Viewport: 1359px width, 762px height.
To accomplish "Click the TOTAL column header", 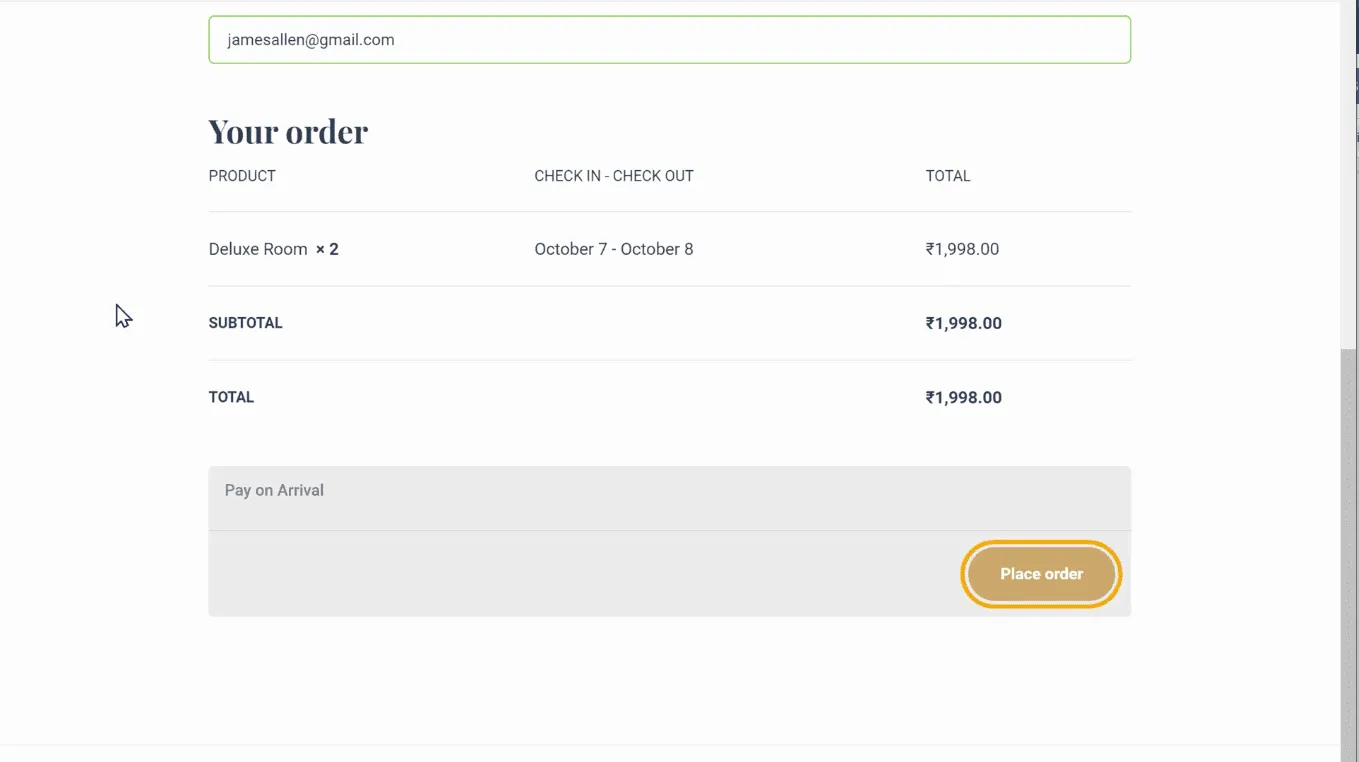I will pyautogui.click(x=947, y=176).
